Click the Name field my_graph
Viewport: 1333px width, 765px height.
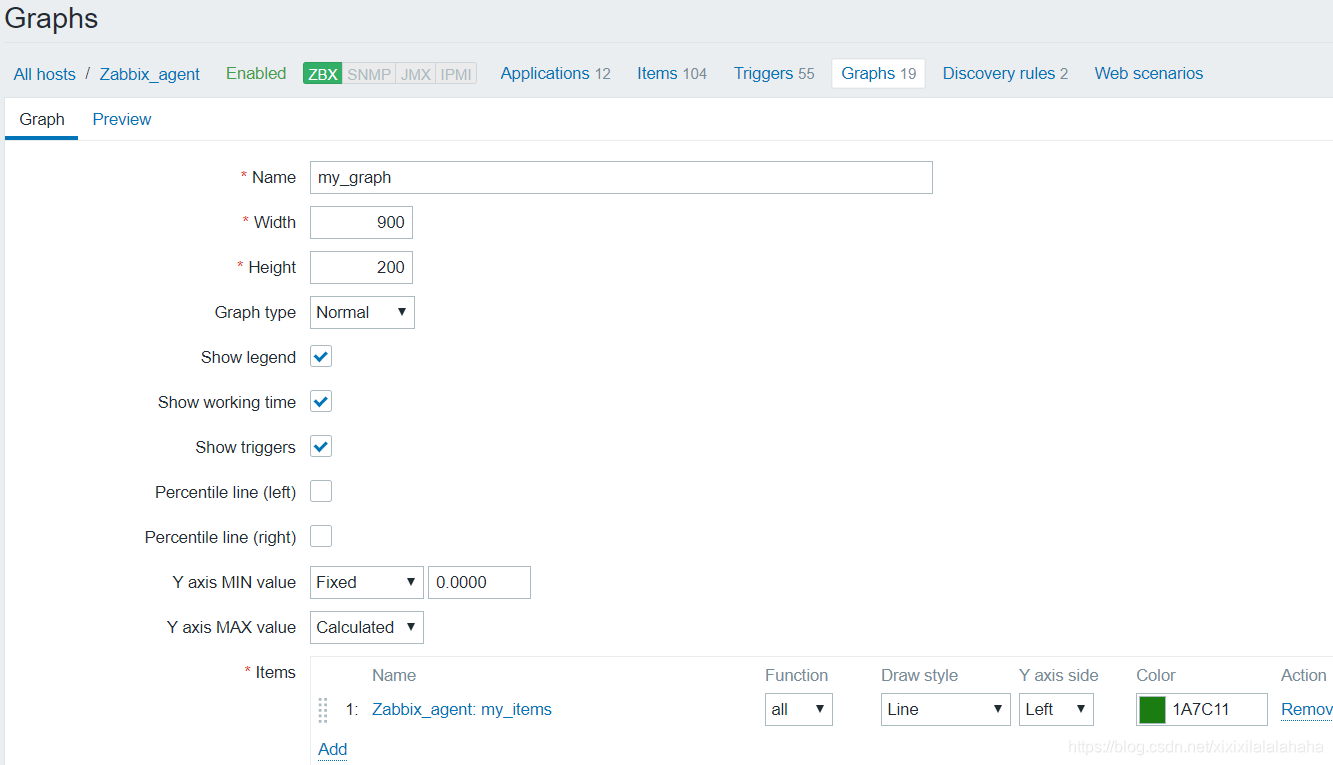click(x=621, y=177)
